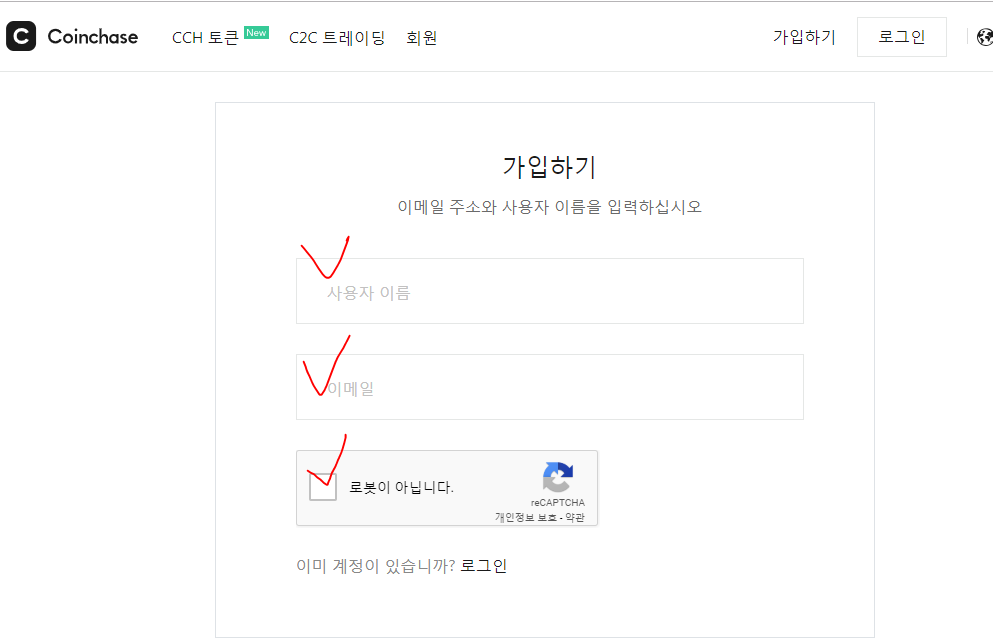Select the 회원 navigation item
Viewport: 993px width, 639px height.
click(x=421, y=38)
